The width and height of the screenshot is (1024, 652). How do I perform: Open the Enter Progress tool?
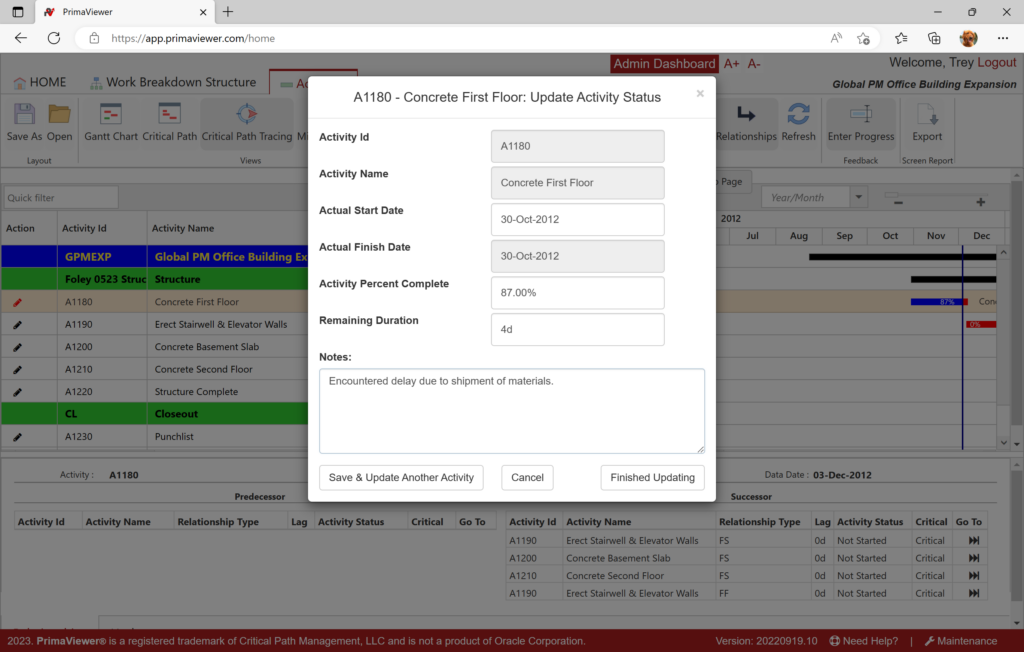(860, 115)
